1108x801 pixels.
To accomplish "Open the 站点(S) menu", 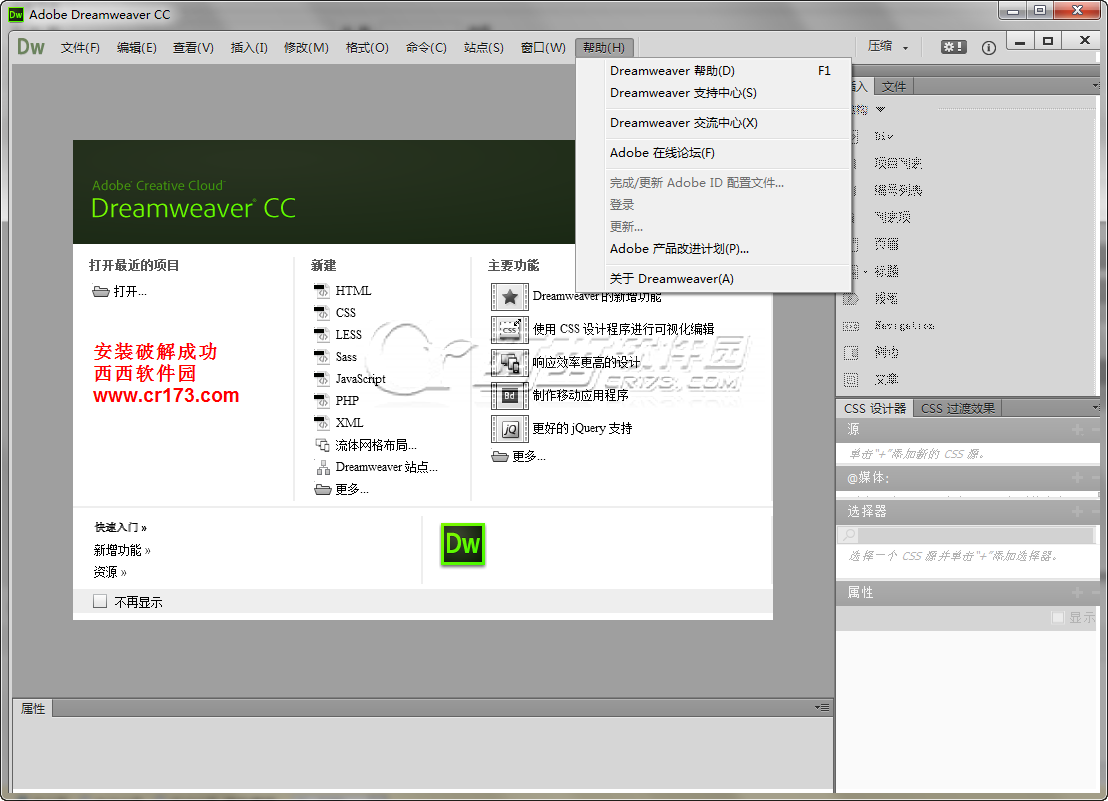I will [x=483, y=47].
